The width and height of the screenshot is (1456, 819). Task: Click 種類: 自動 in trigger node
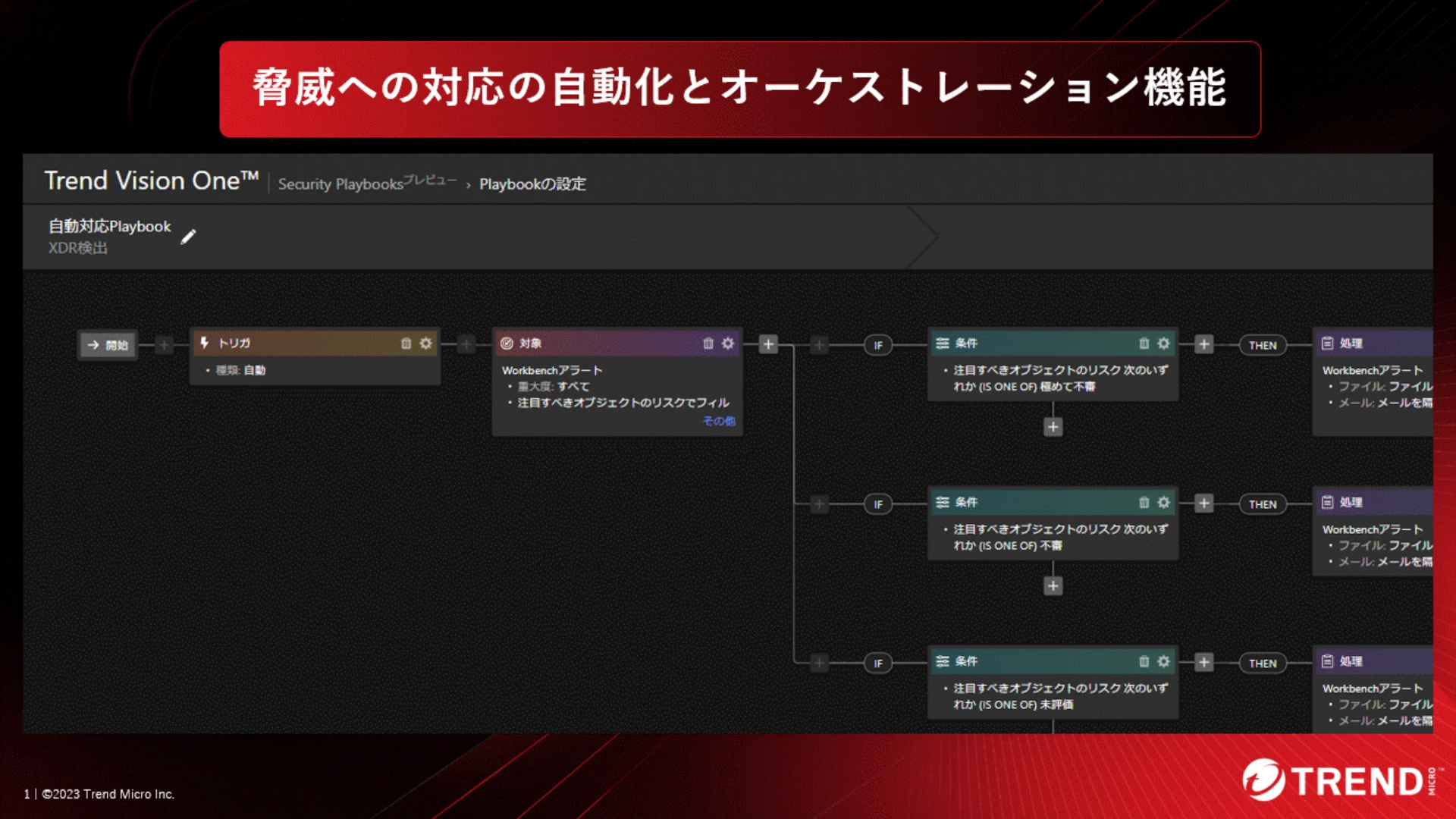pyautogui.click(x=240, y=371)
